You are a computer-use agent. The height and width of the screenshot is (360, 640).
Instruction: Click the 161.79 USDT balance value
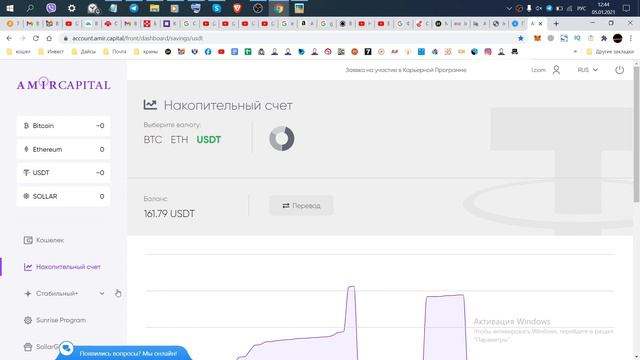pyautogui.click(x=169, y=213)
